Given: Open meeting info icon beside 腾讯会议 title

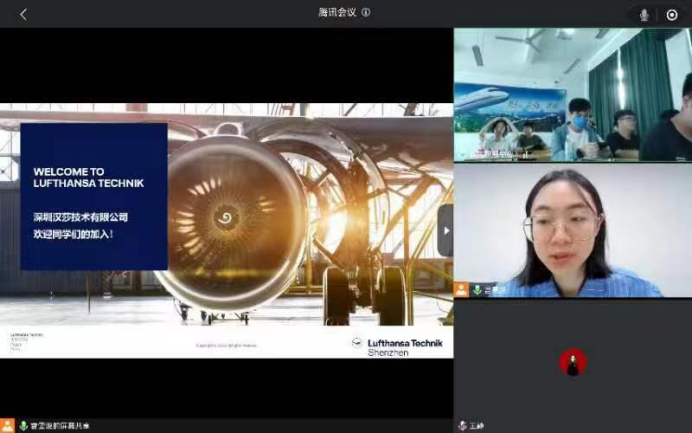Looking at the screenshot, I should tap(366, 12).
